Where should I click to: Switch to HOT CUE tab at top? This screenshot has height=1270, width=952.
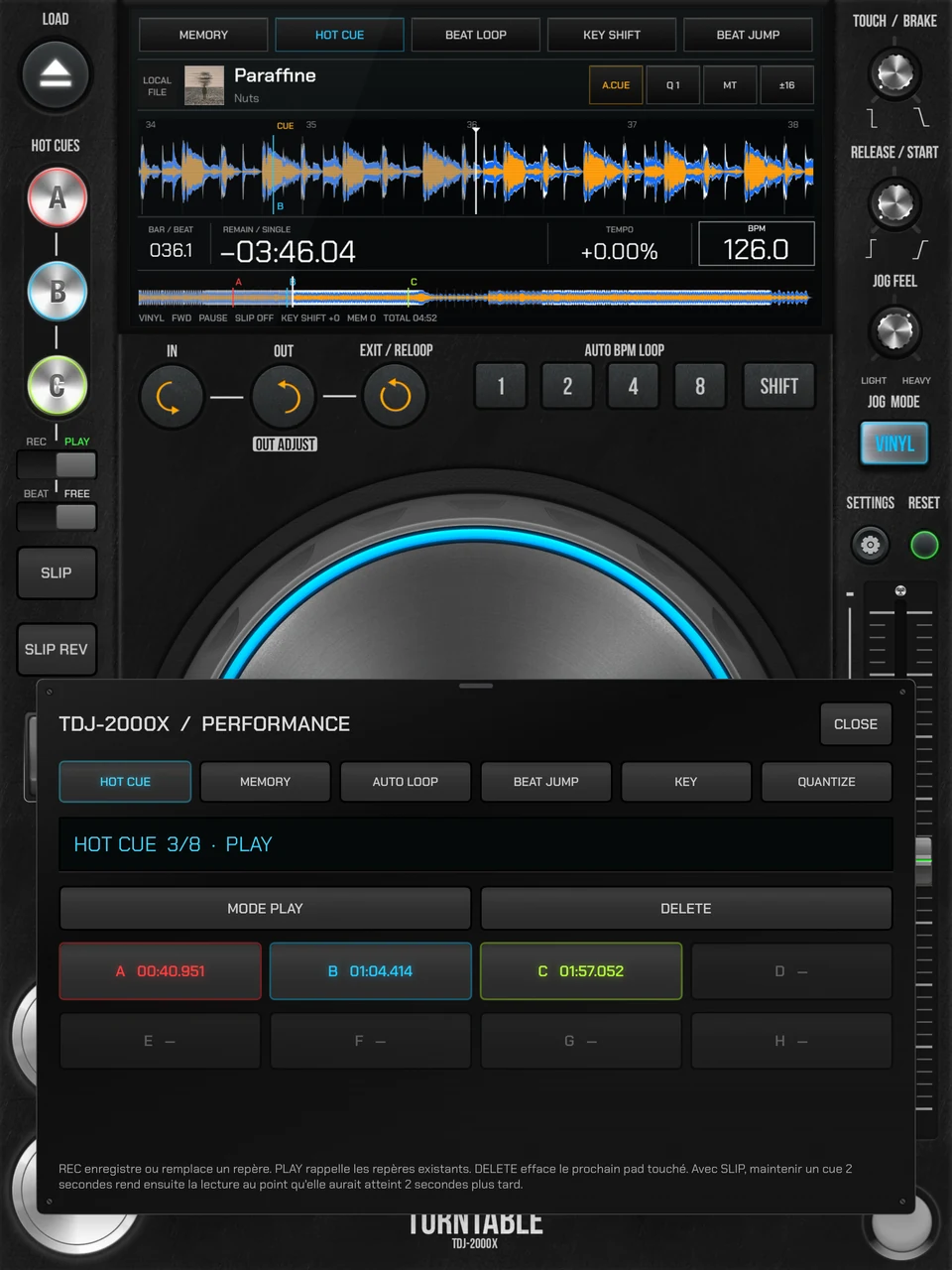(x=339, y=35)
